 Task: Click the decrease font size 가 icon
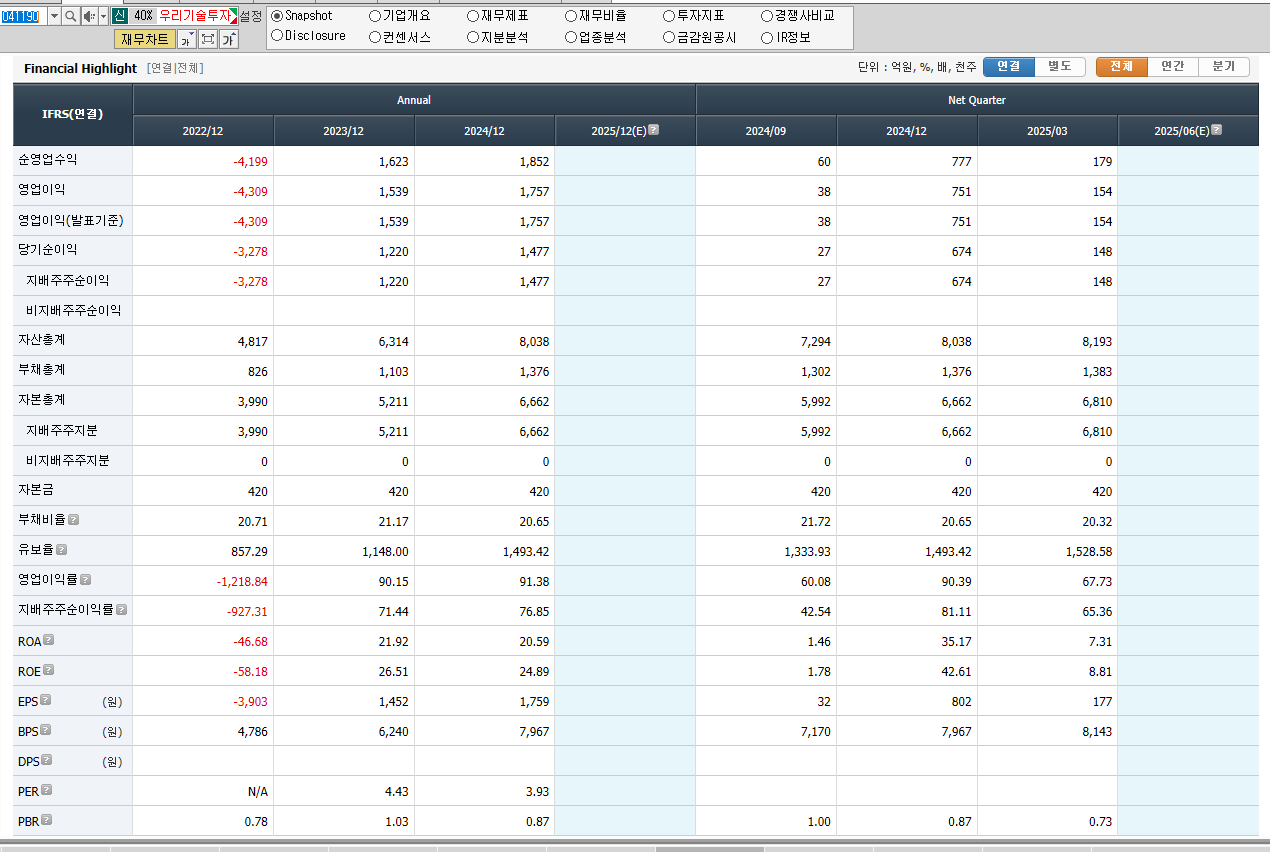click(187, 39)
